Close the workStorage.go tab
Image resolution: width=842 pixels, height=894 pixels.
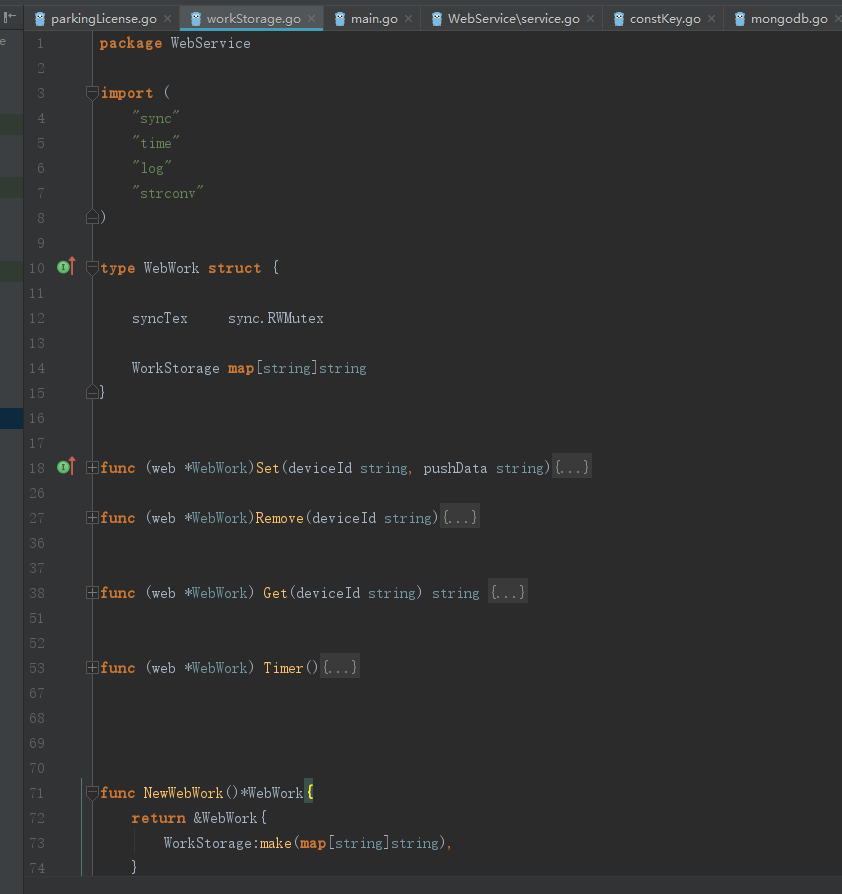(312, 19)
